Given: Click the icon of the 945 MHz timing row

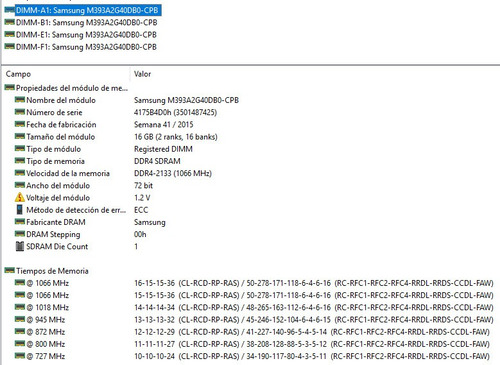Looking at the screenshot, I should pyautogui.click(x=20, y=319).
